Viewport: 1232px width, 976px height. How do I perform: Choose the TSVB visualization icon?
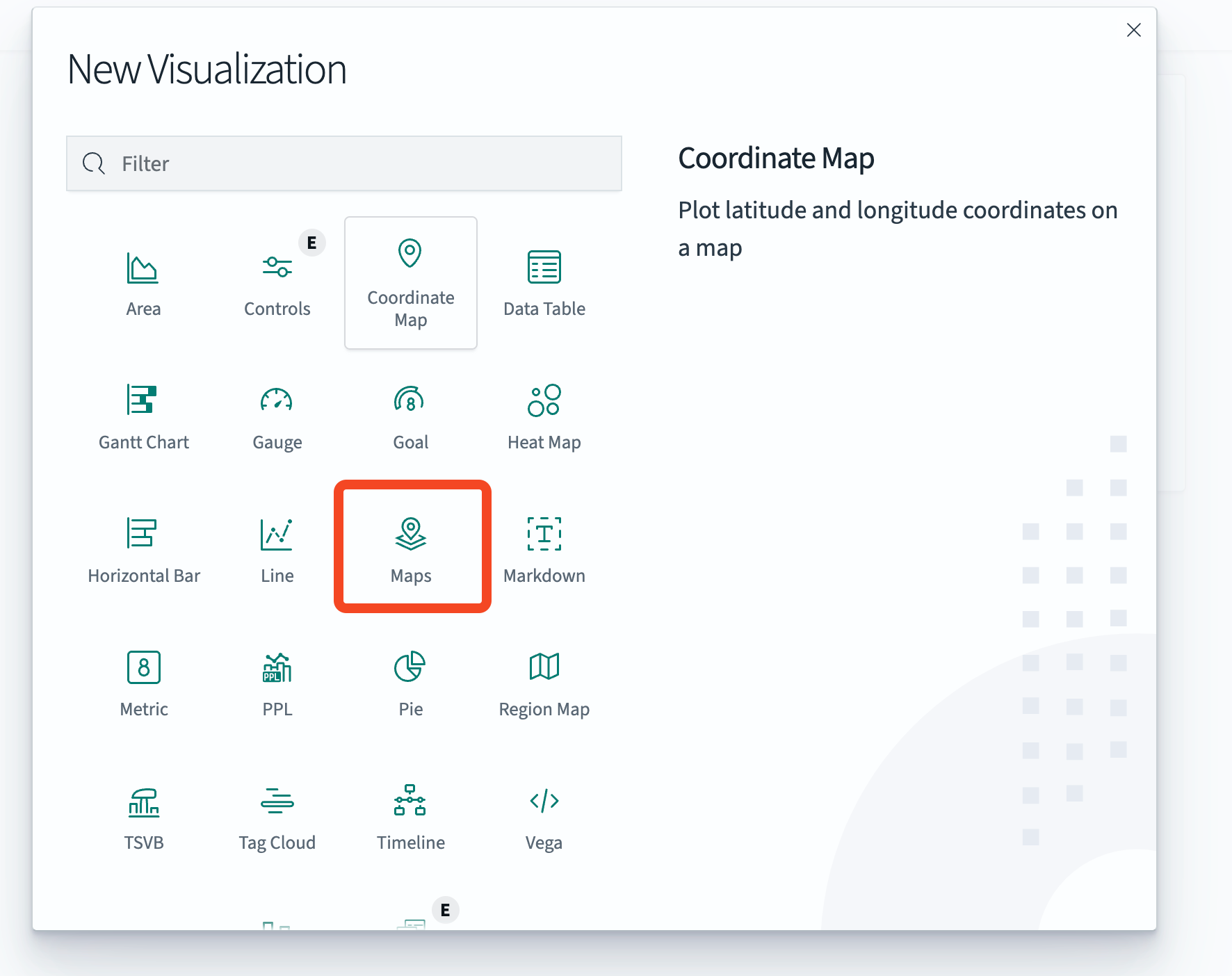(144, 802)
